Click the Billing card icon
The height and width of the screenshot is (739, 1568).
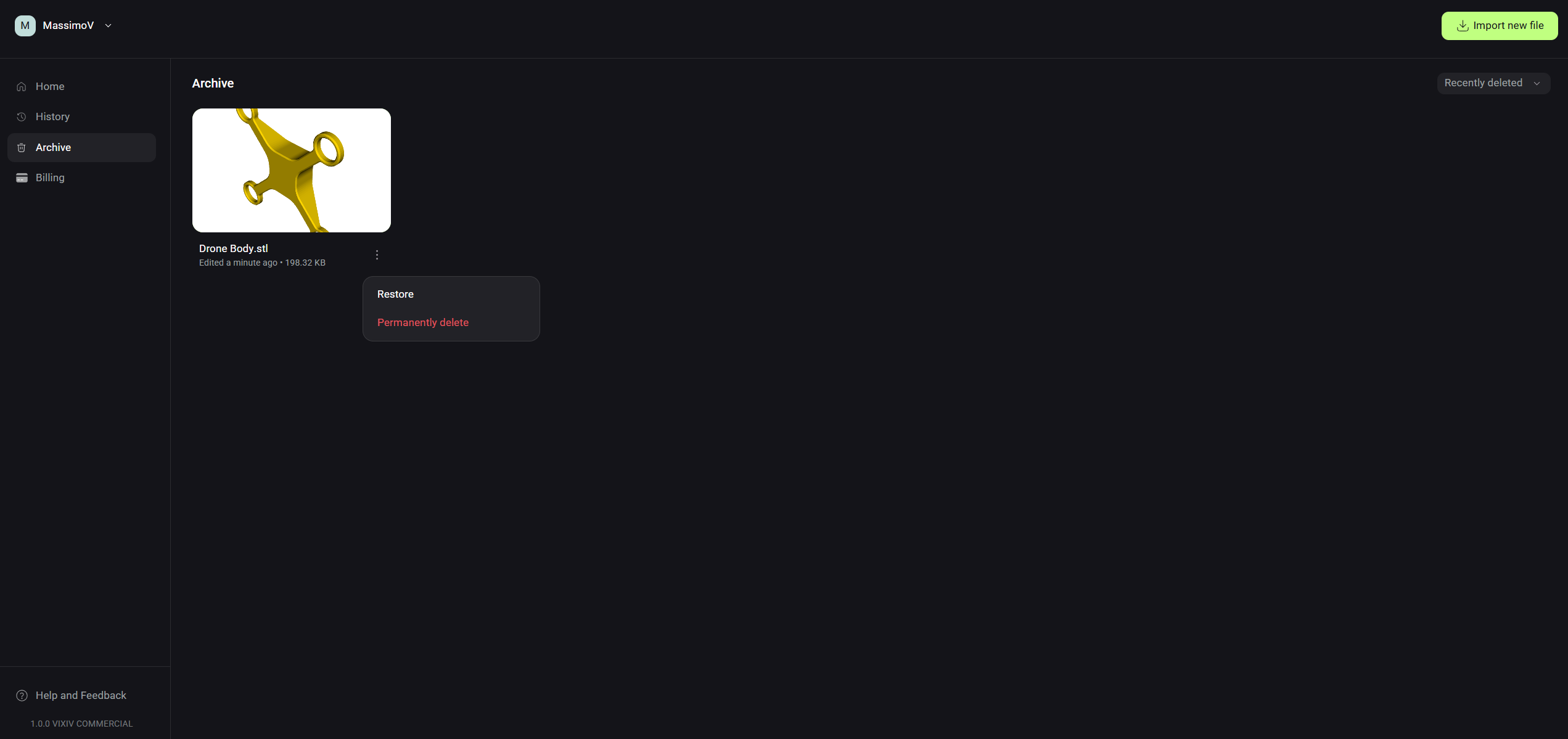point(22,178)
